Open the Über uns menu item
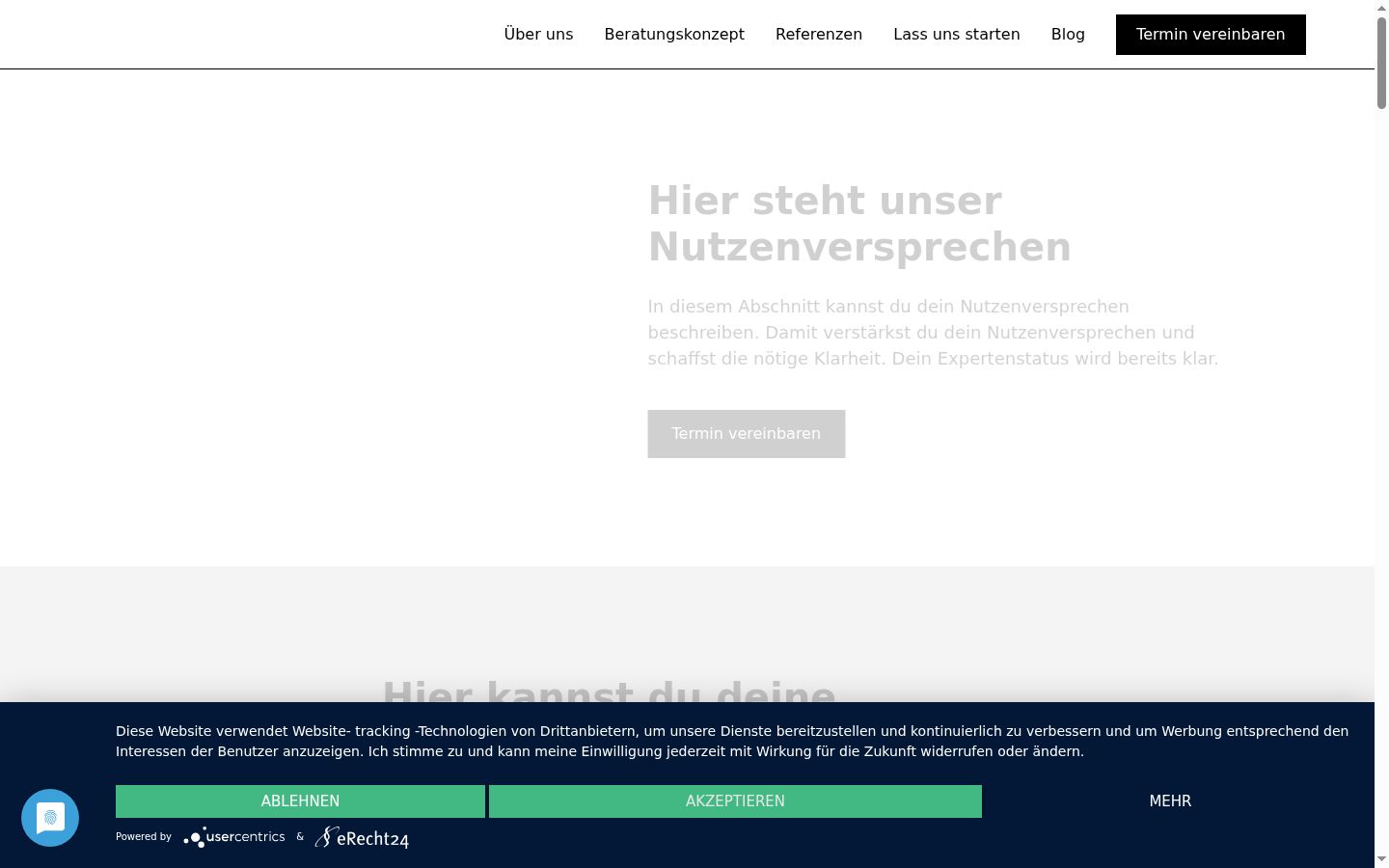Screen dimensions: 1389x868 (538, 34)
